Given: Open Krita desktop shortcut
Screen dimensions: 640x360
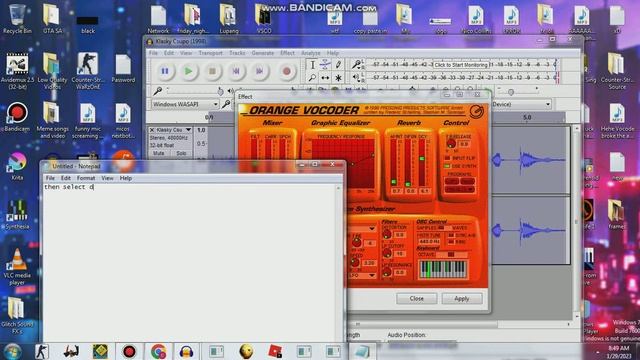Looking at the screenshot, I should [17, 166].
